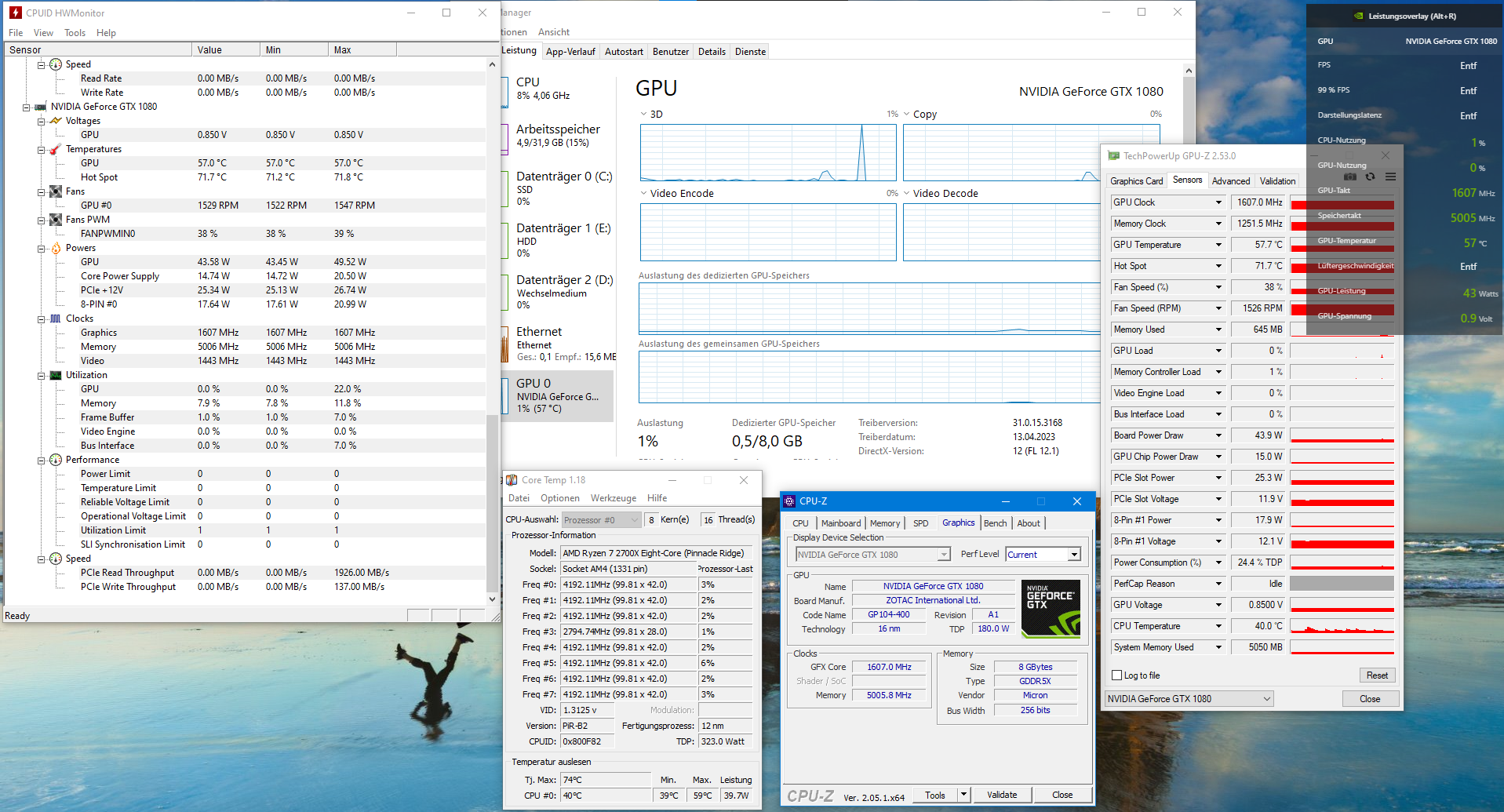Open the Werkzeuge menu in Core Temp
Screen dimensions: 1504x812
pos(614,498)
